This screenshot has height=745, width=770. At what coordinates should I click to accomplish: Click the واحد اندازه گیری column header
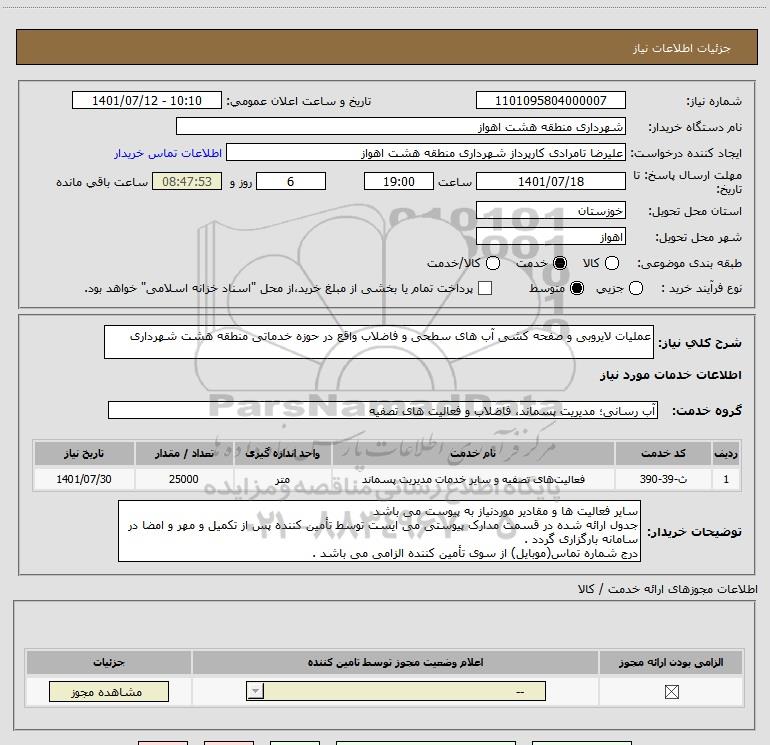point(282,453)
